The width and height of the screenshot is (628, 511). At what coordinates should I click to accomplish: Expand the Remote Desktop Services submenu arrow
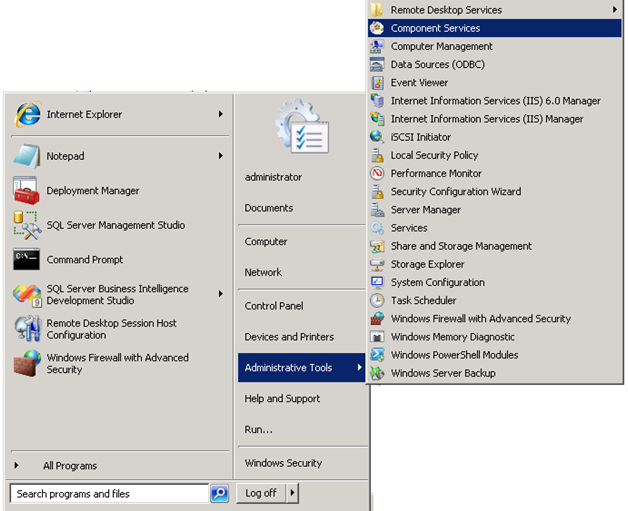click(614, 10)
